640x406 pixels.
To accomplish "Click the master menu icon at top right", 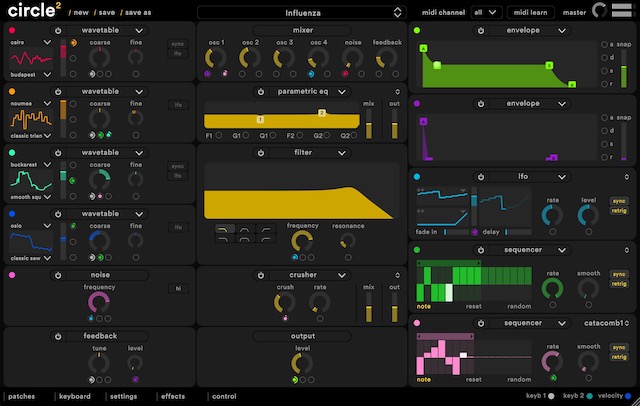I will click(x=626, y=12).
